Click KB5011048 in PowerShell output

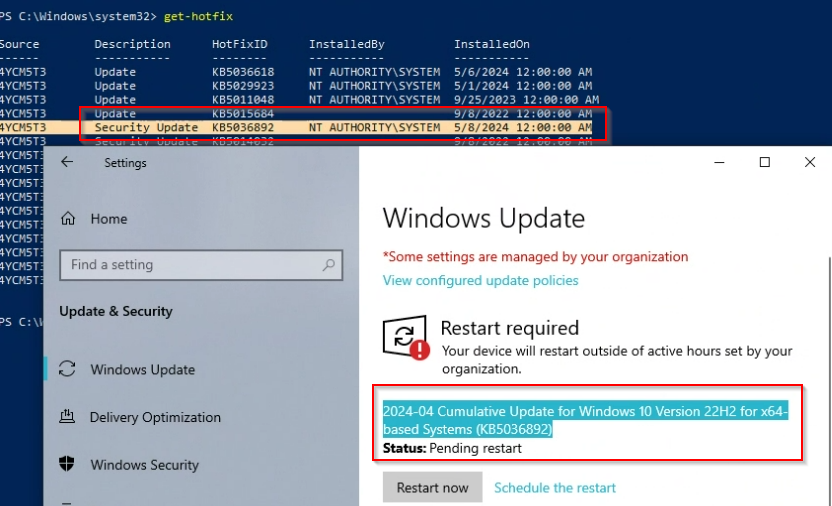[x=243, y=99]
